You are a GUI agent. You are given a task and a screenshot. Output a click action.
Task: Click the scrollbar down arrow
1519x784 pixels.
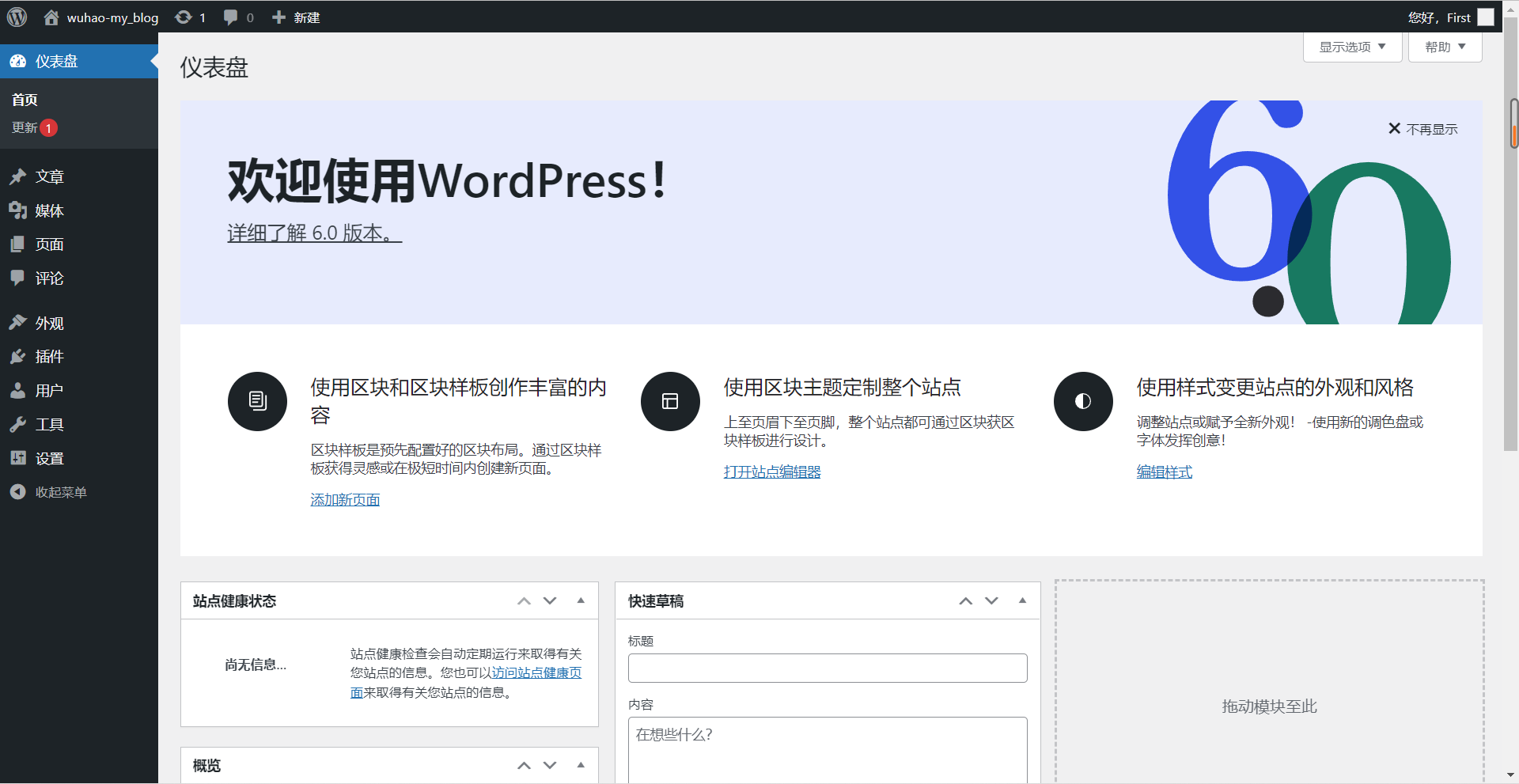[x=1511, y=775]
